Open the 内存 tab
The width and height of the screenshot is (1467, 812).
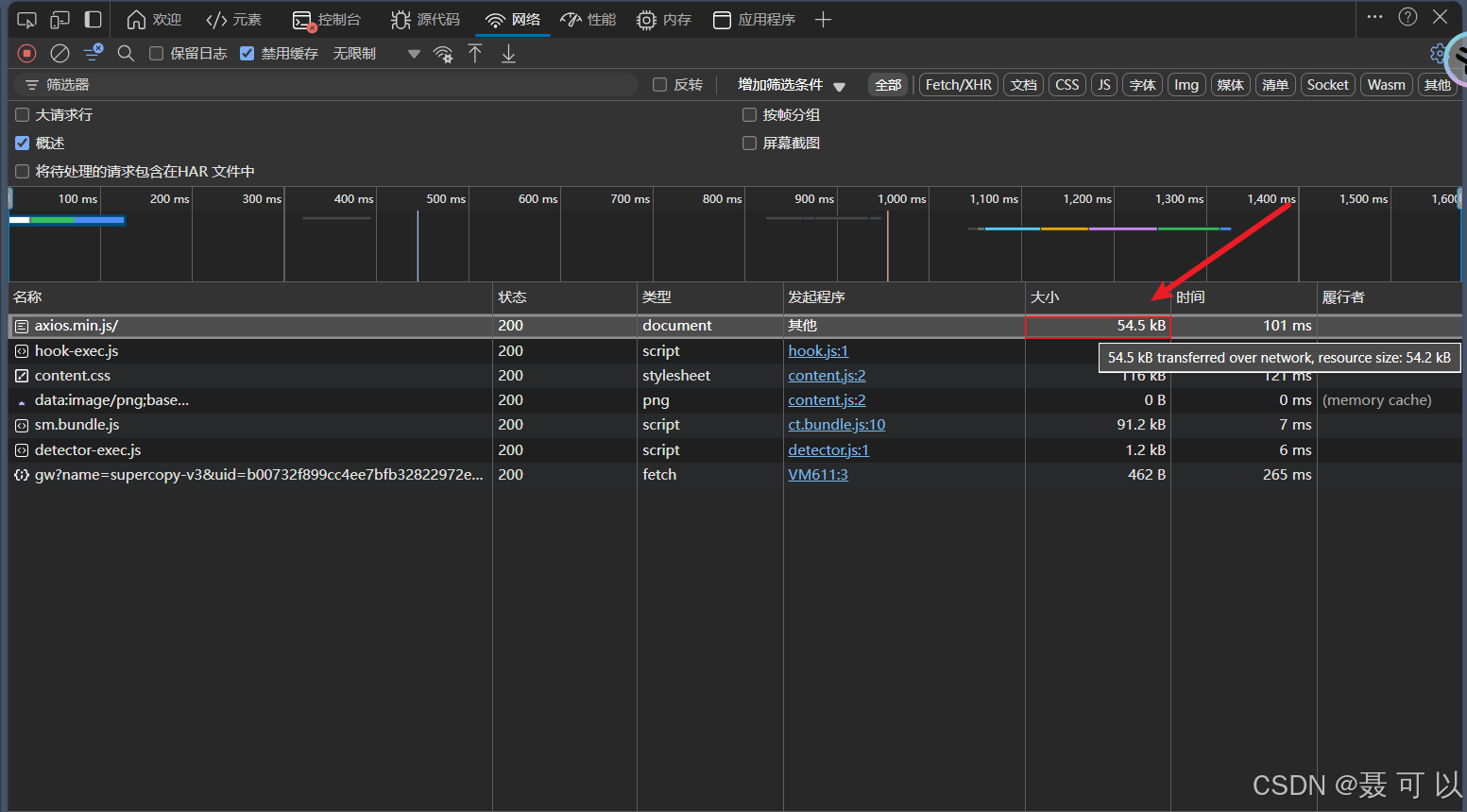pyautogui.click(x=664, y=20)
